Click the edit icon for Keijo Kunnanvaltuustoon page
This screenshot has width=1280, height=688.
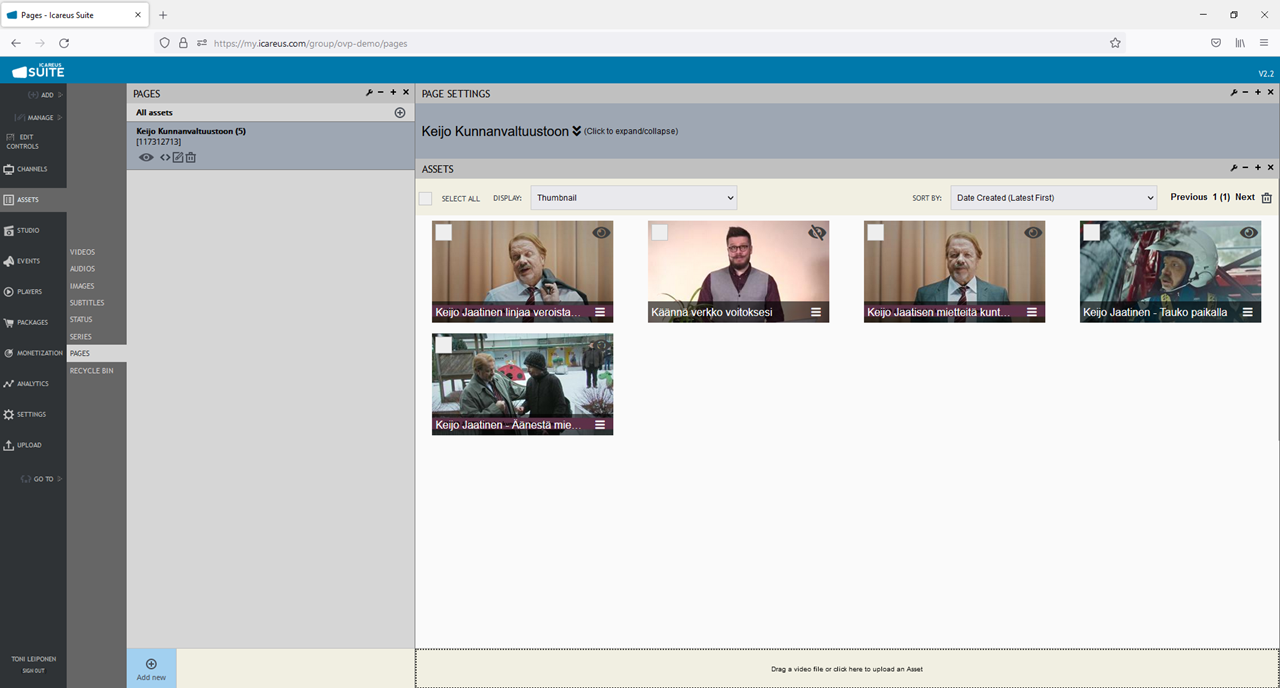click(x=178, y=158)
